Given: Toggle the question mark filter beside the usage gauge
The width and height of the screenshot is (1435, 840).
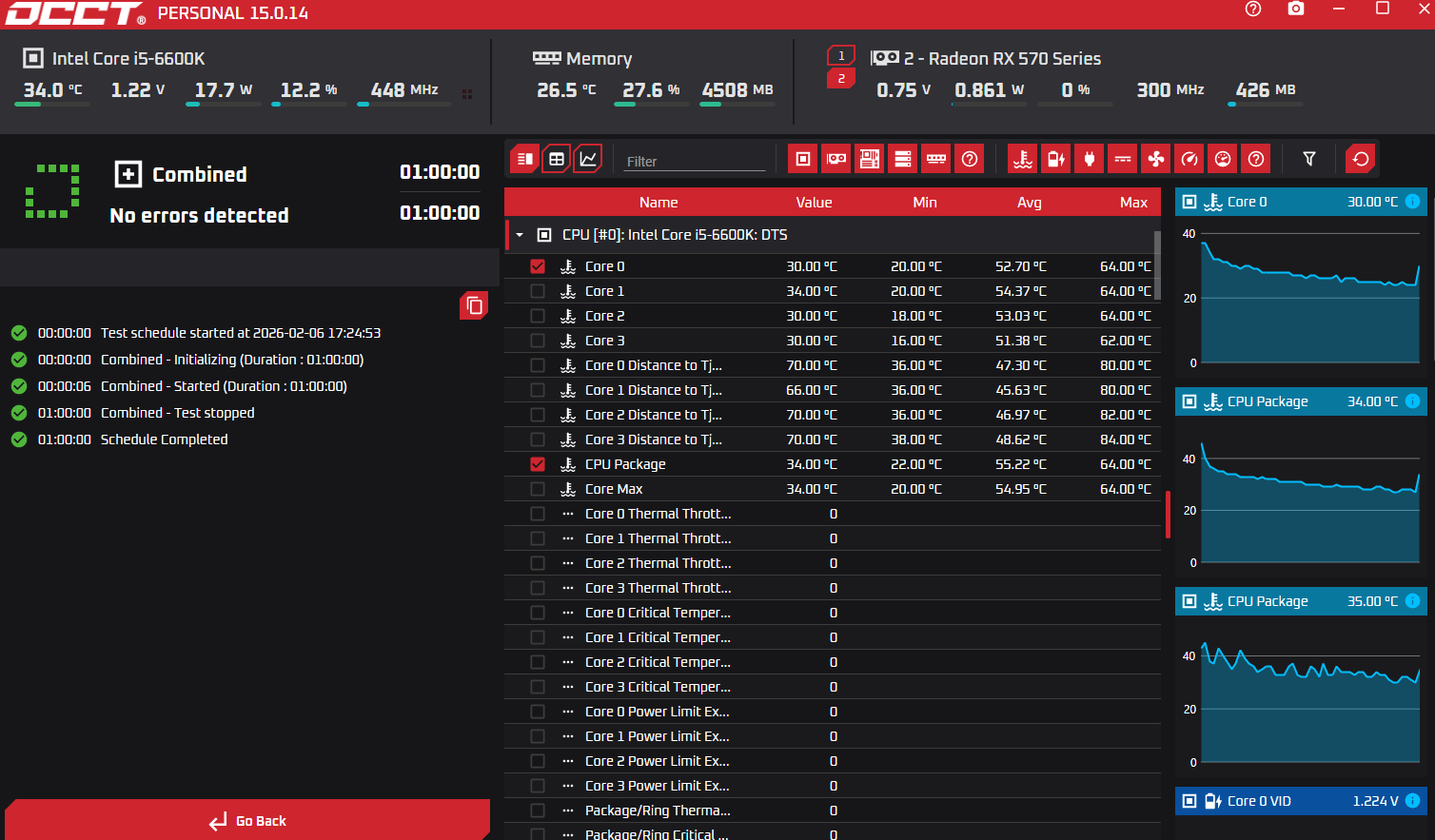Looking at the screenshot, I should (x=1256, y=159).
